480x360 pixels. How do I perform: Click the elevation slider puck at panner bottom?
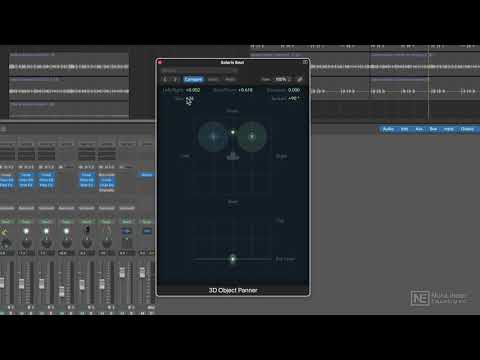(x=233, y=259)
